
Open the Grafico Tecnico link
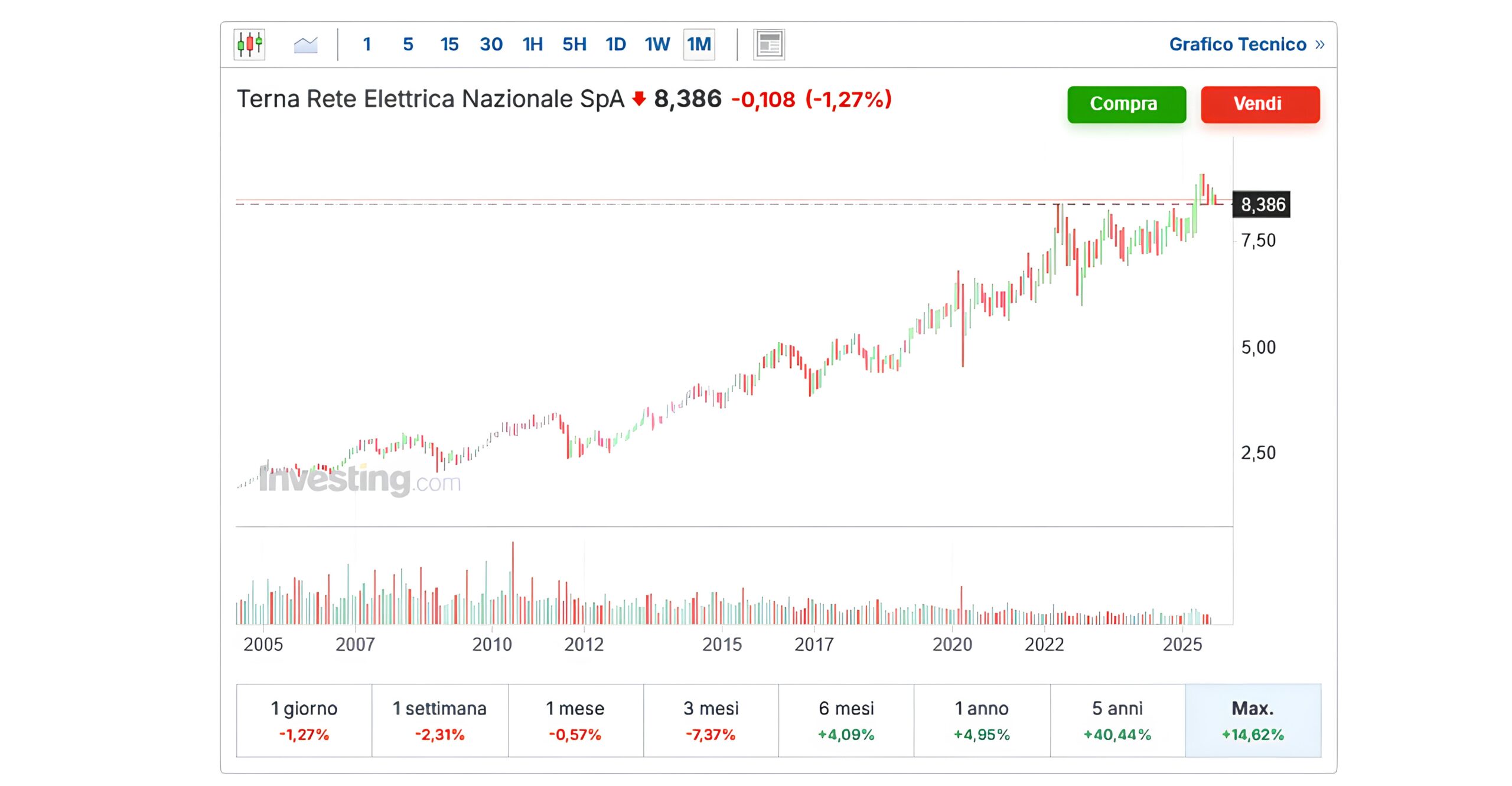pos(1246,44)
